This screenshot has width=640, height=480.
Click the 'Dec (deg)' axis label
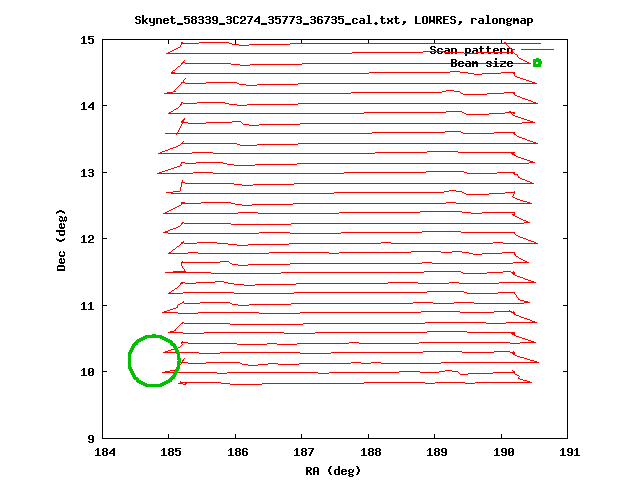click(61, 240)
